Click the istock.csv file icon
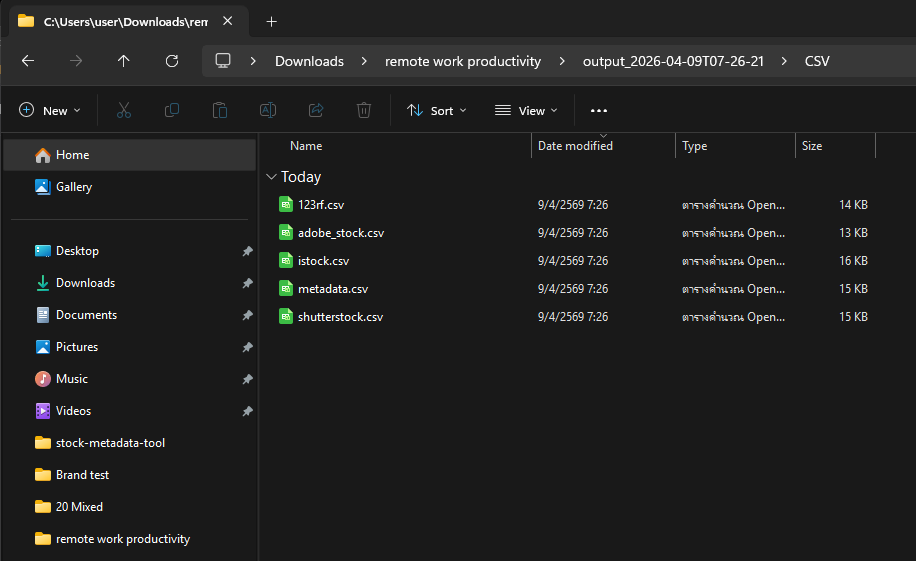Viewport: 916px width, 561px height. click(286, 261)
